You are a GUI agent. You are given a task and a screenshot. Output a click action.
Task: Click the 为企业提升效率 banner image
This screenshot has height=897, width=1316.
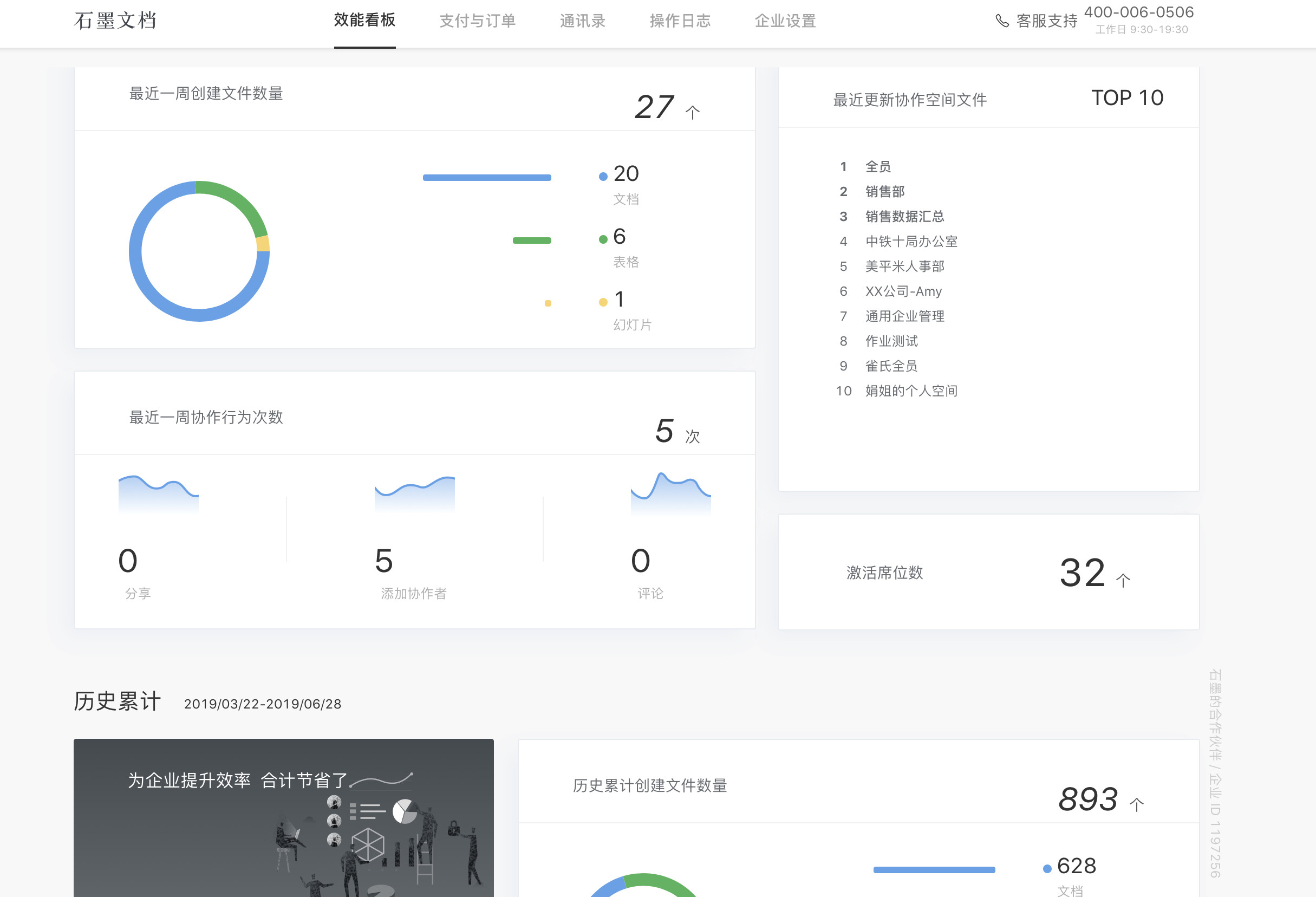coord(283,818)
